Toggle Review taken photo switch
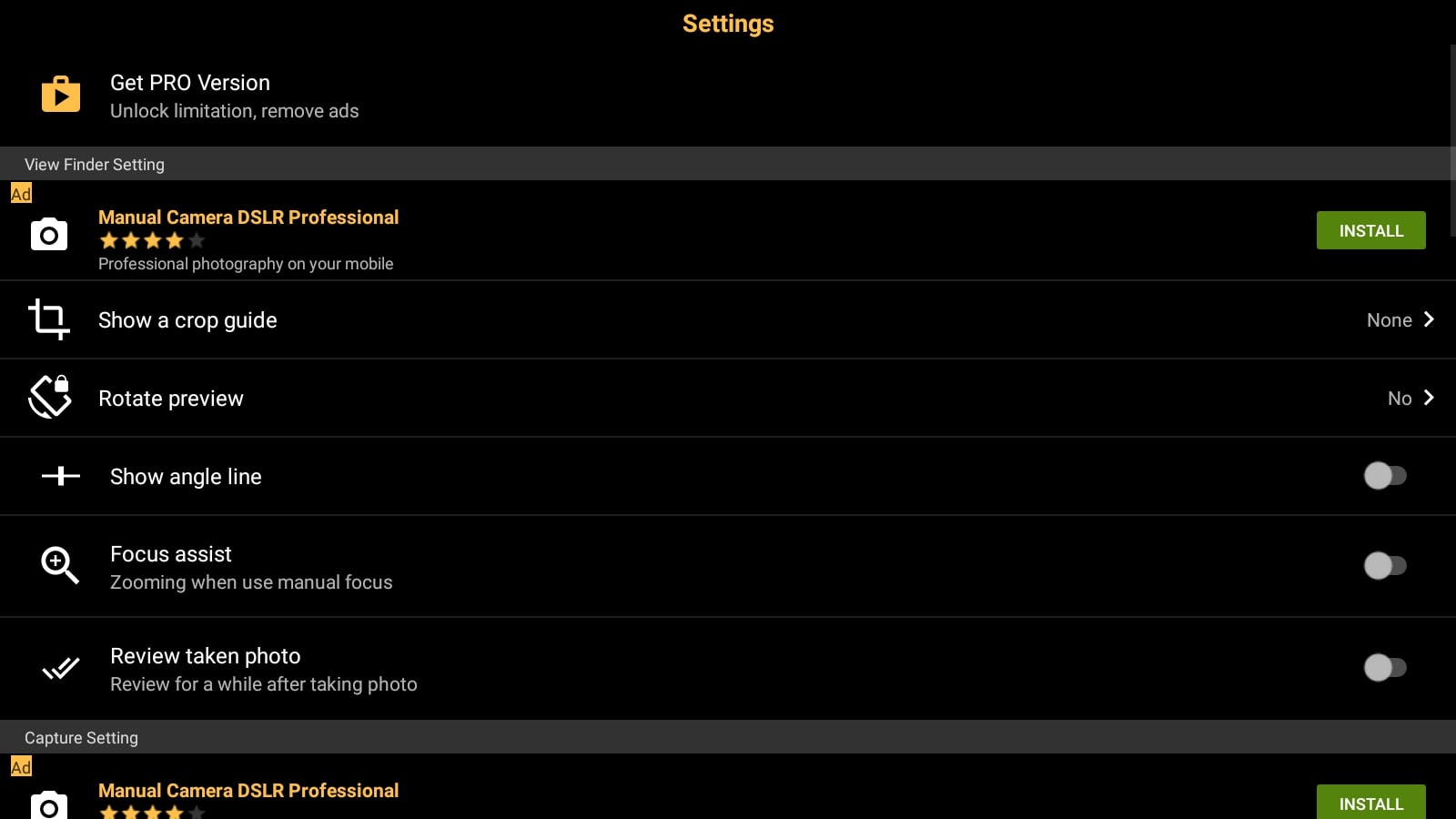The image size is (1456, 819). pos(1385,668)
